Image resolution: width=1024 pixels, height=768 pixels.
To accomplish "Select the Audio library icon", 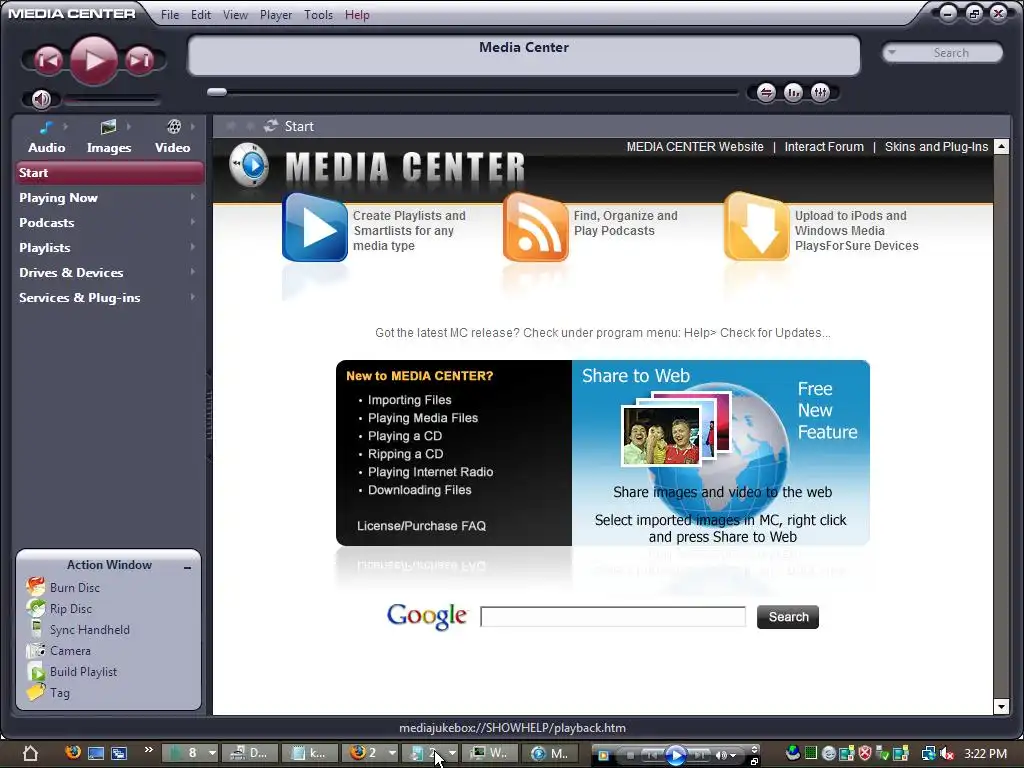I will pos(46,127).
